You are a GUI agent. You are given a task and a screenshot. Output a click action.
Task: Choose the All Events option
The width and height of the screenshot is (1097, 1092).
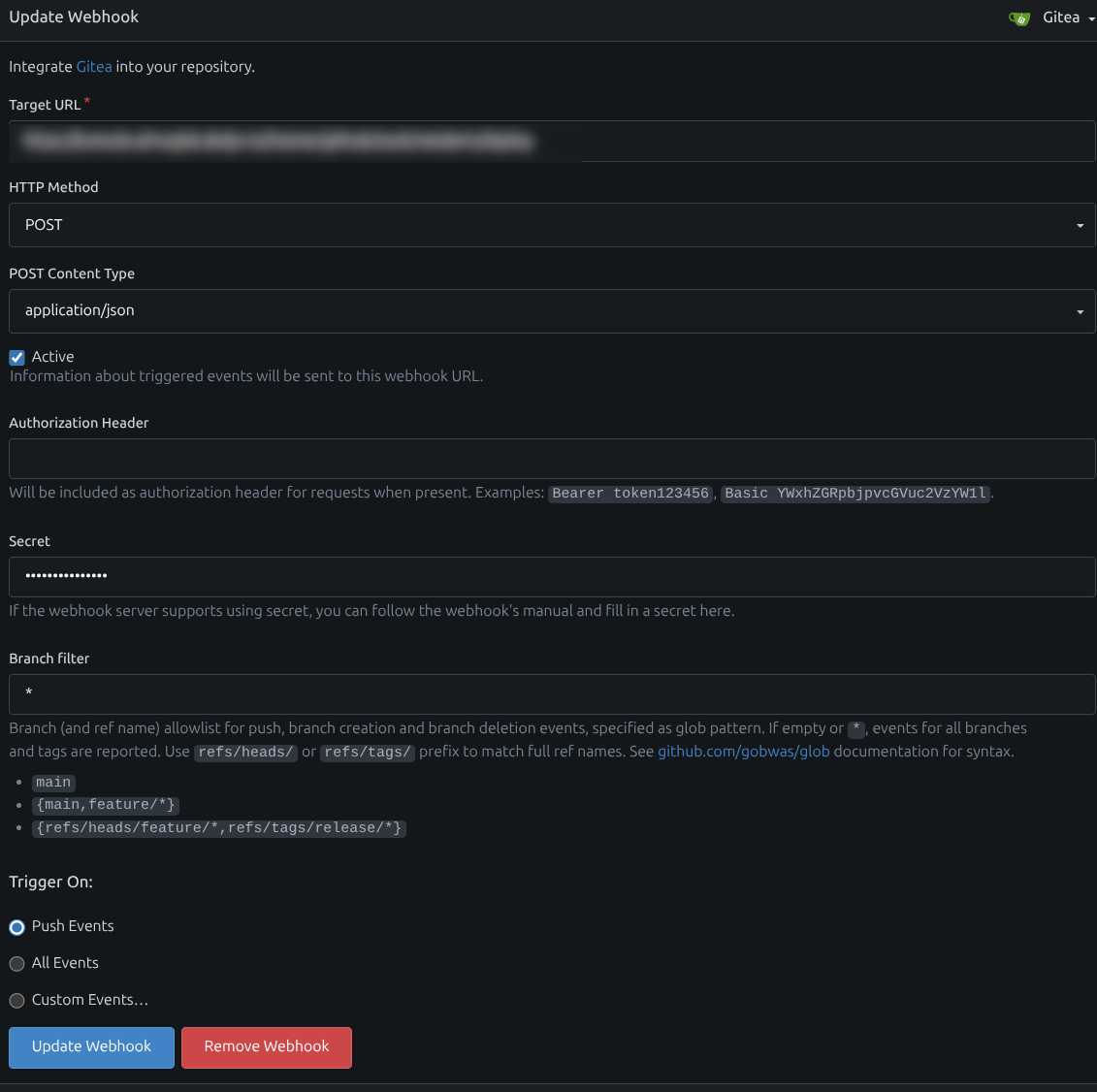16,964
